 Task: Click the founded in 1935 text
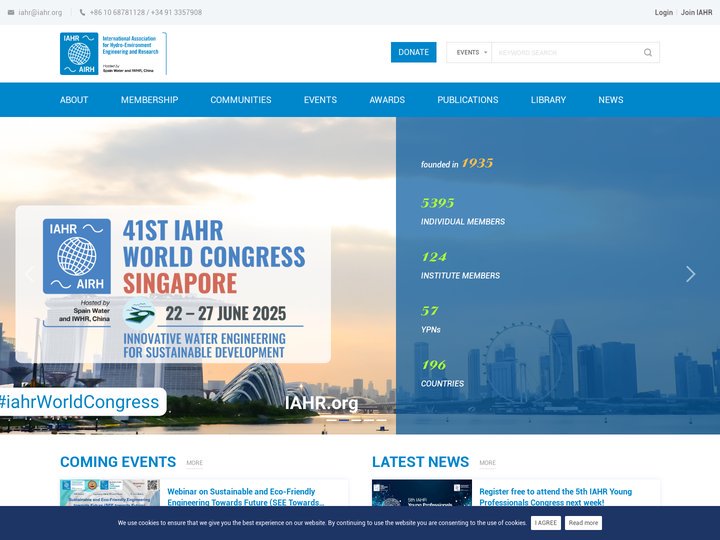(457, 163)
